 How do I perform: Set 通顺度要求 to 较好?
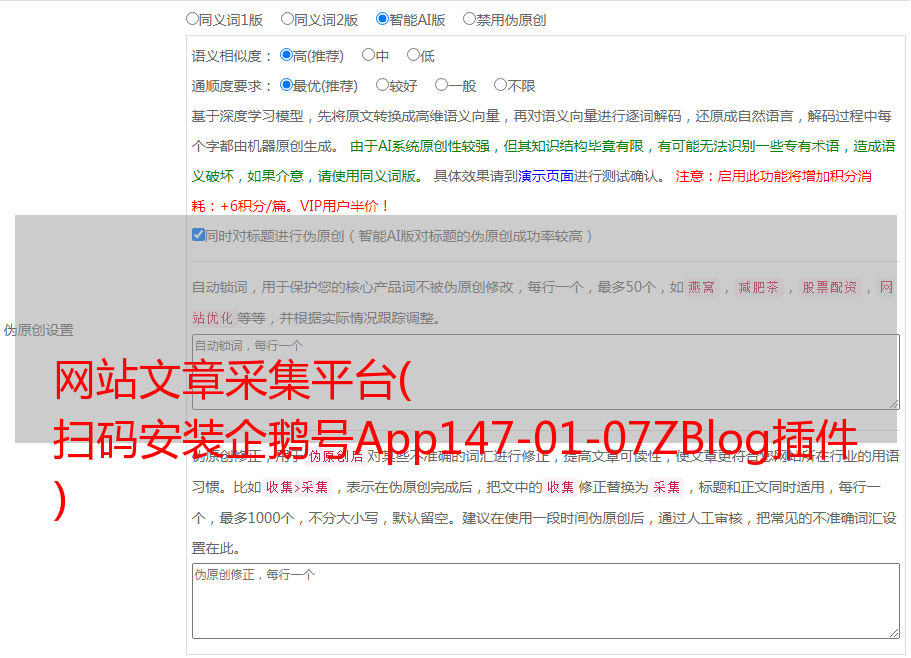(382, 85)
